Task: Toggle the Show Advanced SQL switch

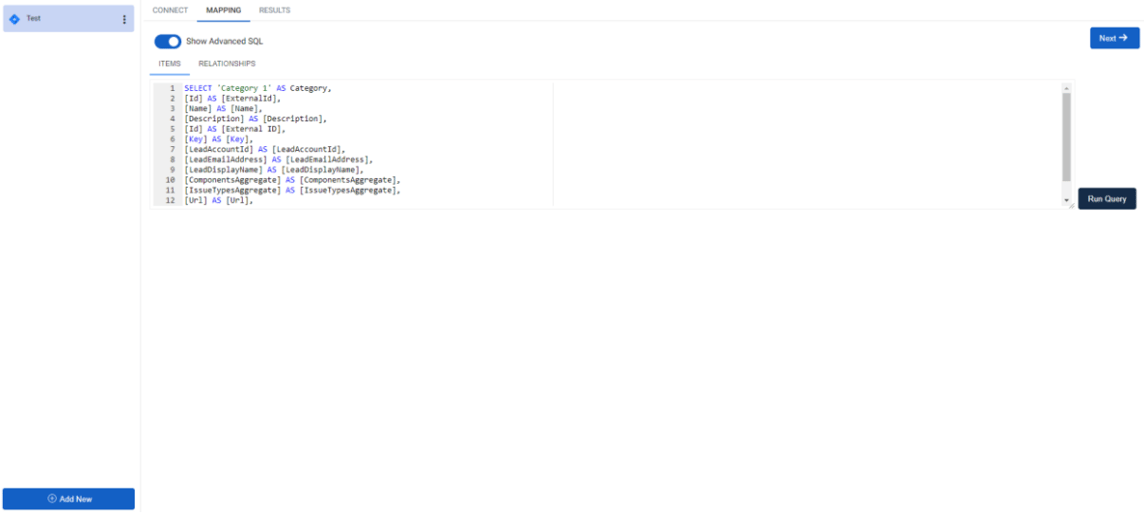Action: point(168,42)
